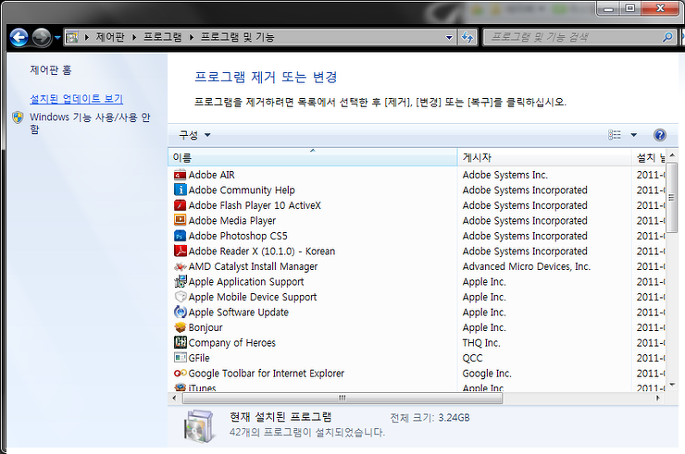The width and height of the screenshot is (685, 454).
Task: Click the horizontal scrollbar right arrow
Action: 658,398
